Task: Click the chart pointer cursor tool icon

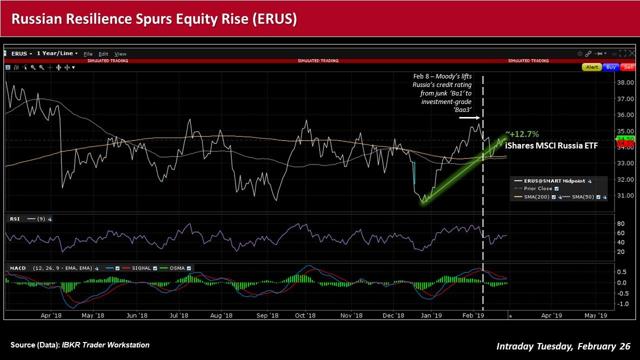Action: [x=25, y=67]
